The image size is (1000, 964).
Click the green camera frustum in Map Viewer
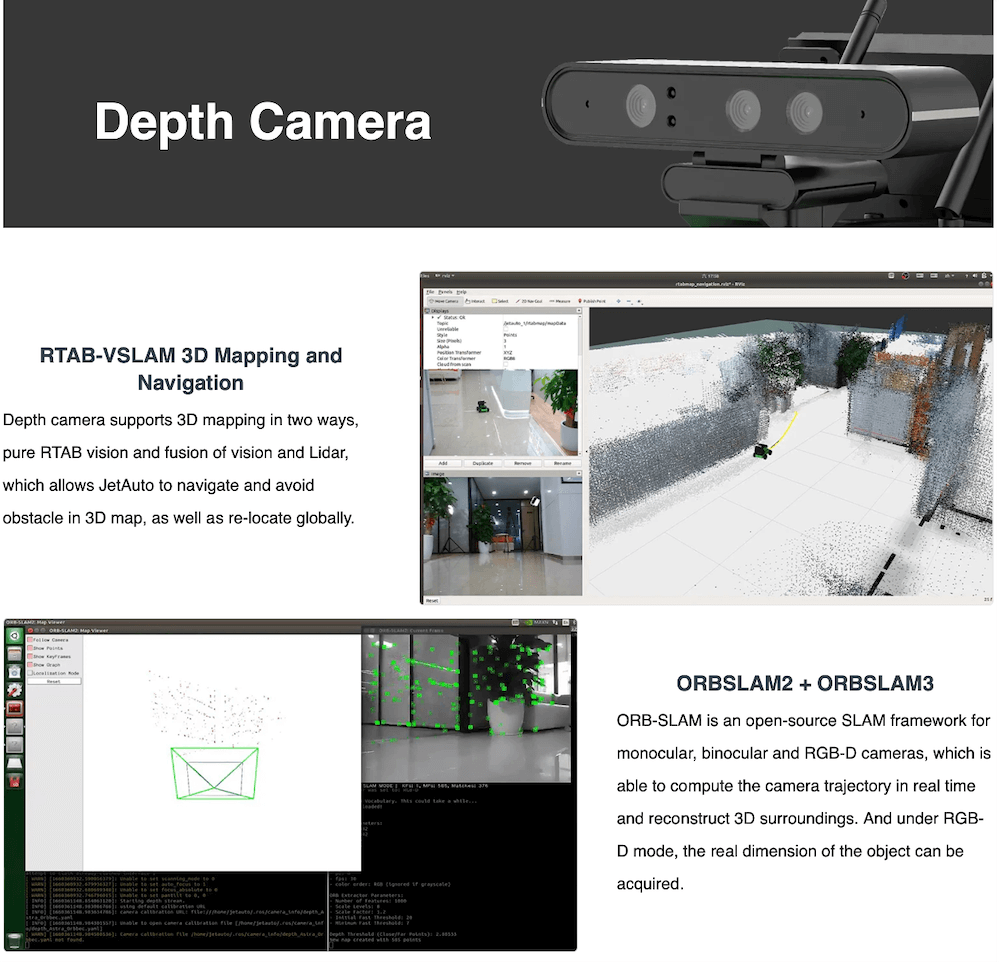tap(215, 773)
